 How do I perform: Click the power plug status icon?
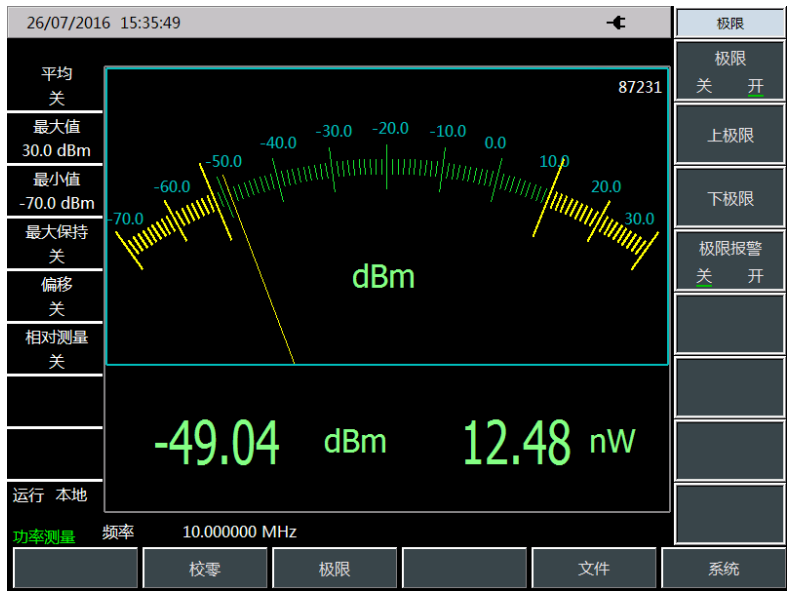pyautogui.click(x=616, y=23)
